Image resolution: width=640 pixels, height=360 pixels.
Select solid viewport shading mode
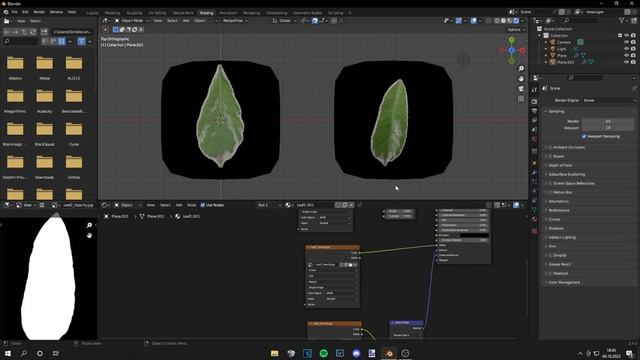503,20
